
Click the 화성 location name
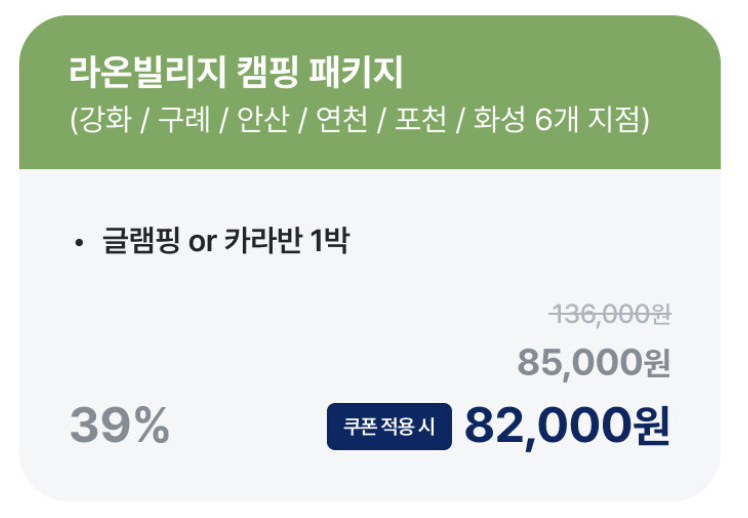(x=499, y=119)
